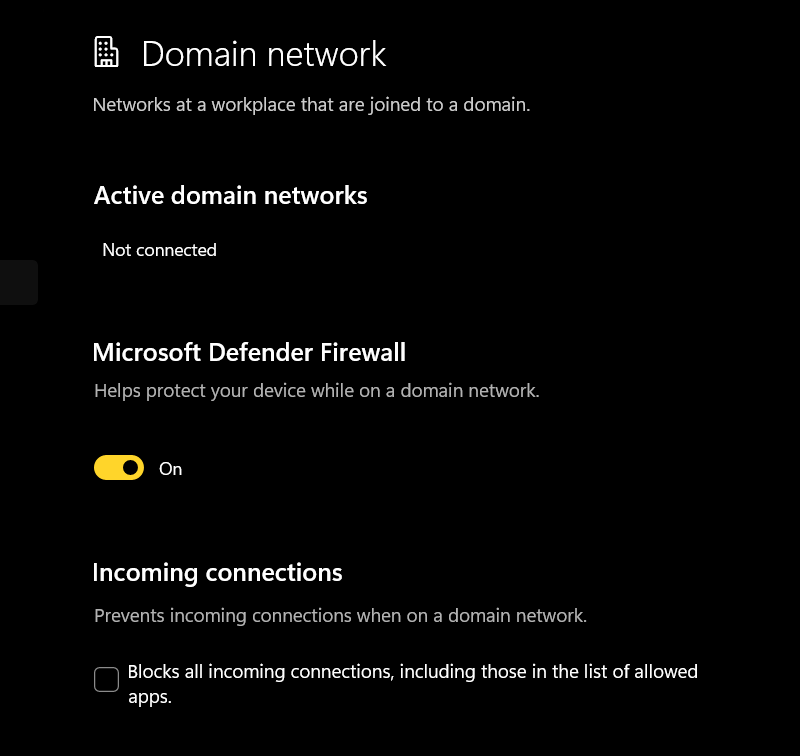Click the Not connected status text
The height and width of the screenshot is (756, 800).
(159, 249)
